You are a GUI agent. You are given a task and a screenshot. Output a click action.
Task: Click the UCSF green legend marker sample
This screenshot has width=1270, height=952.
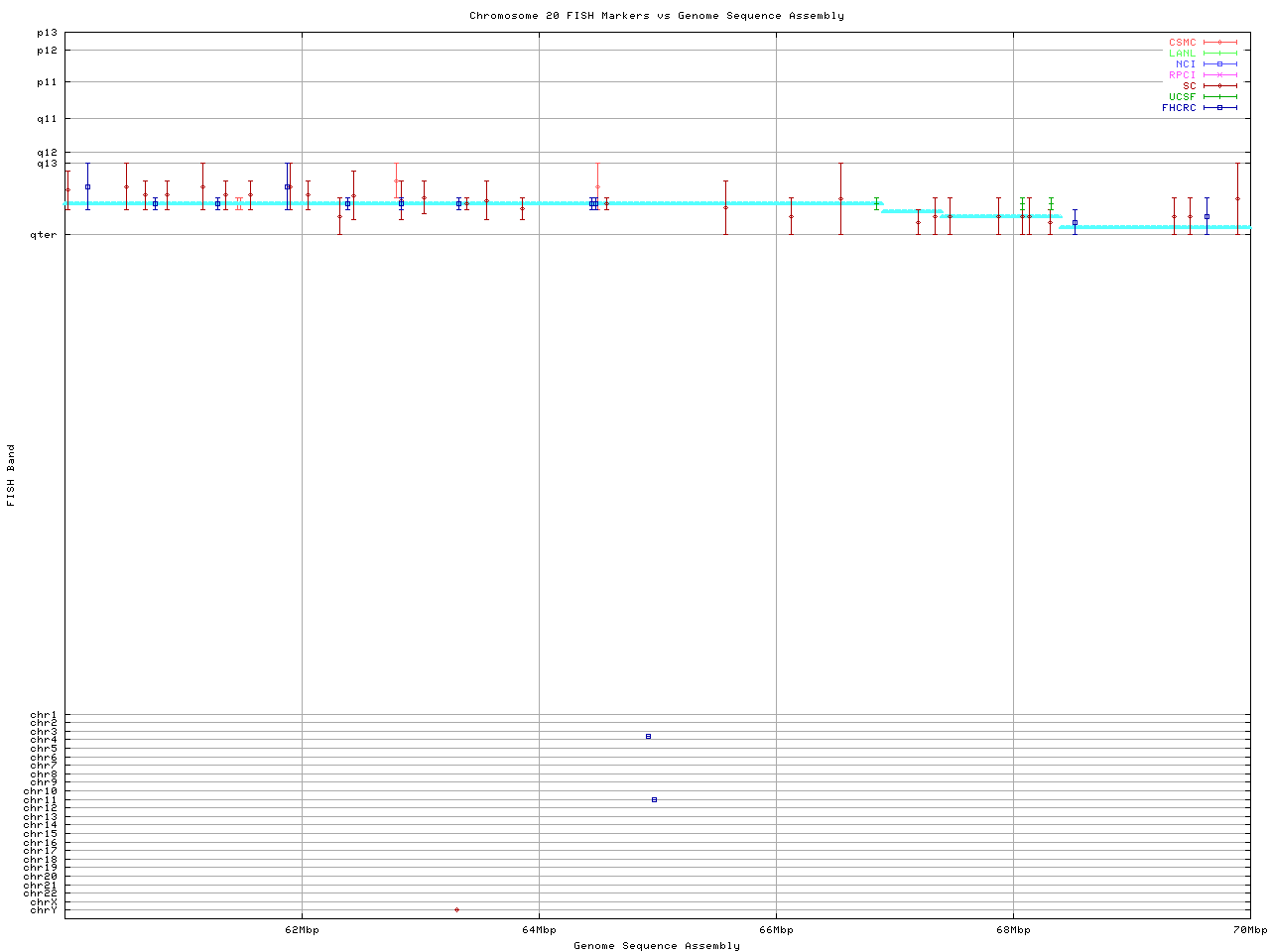[x=1219, y=97]
